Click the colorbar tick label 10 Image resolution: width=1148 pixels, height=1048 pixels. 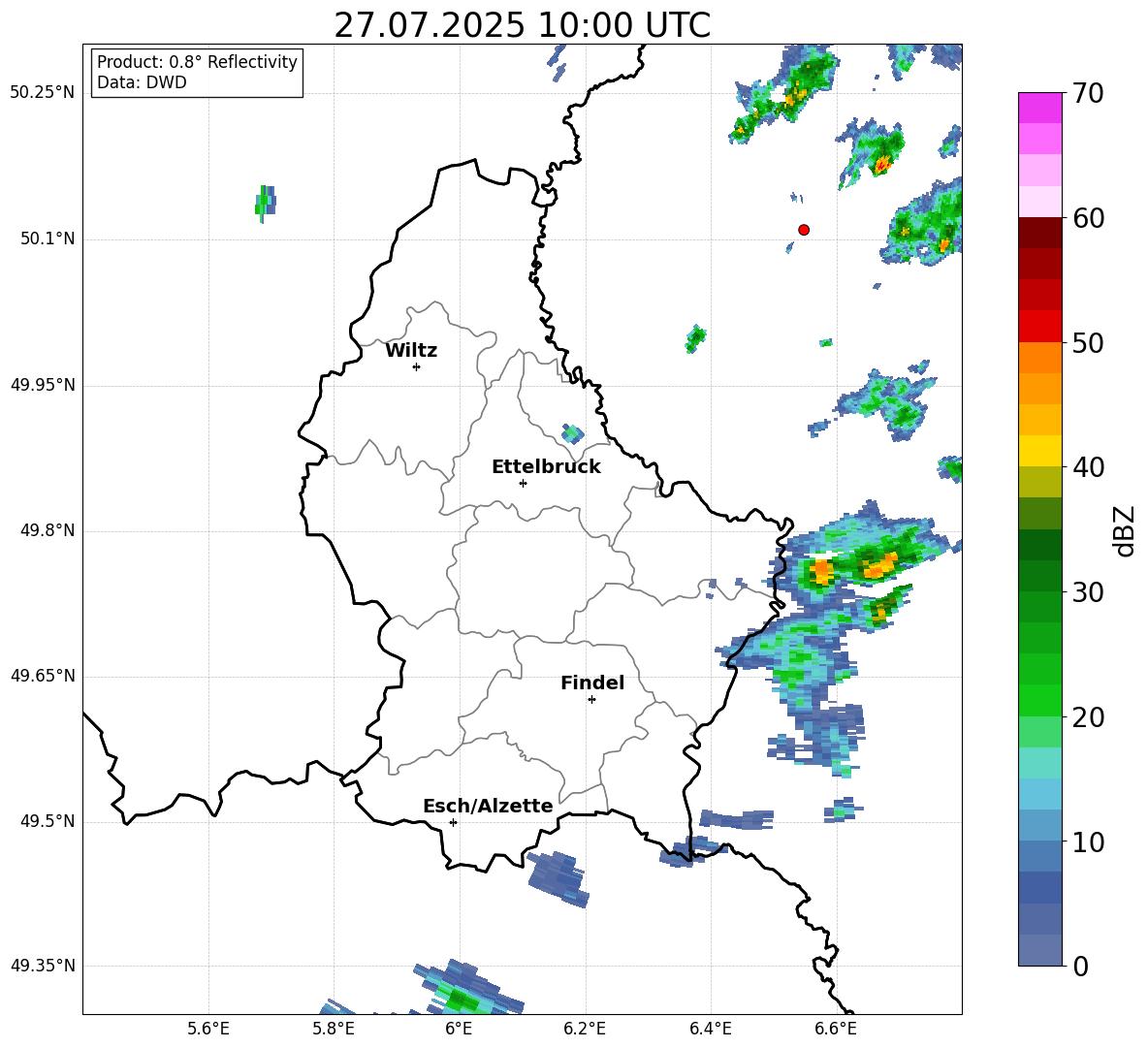pyautogui.click(x=1088, y=842)
